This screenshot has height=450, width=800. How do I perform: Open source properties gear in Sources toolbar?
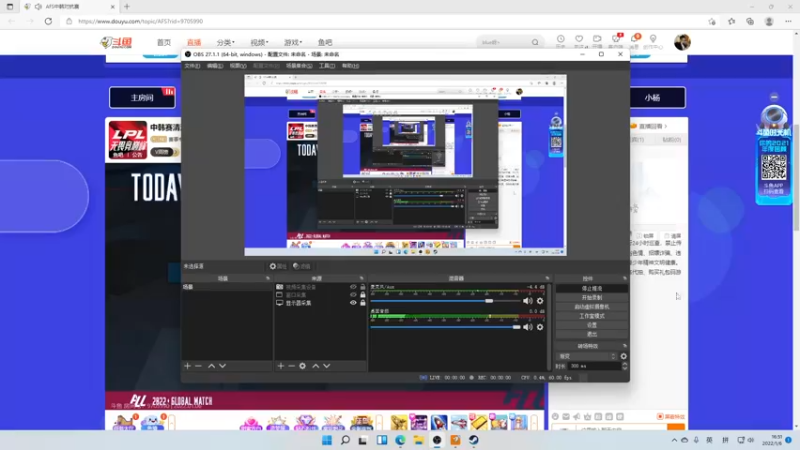[303, 366]
